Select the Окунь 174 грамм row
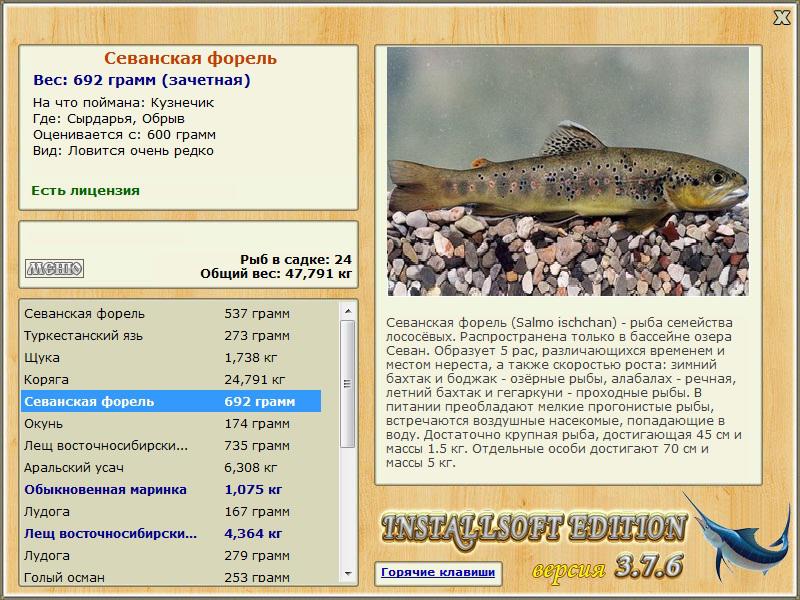Viewport: 800px width, 600px height. pos(171,423)
